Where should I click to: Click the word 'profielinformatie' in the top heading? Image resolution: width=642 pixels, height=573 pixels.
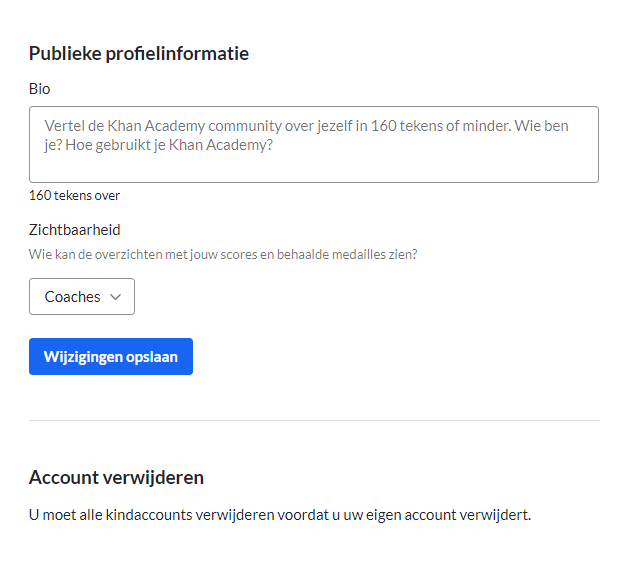click(x=177, y=54)
